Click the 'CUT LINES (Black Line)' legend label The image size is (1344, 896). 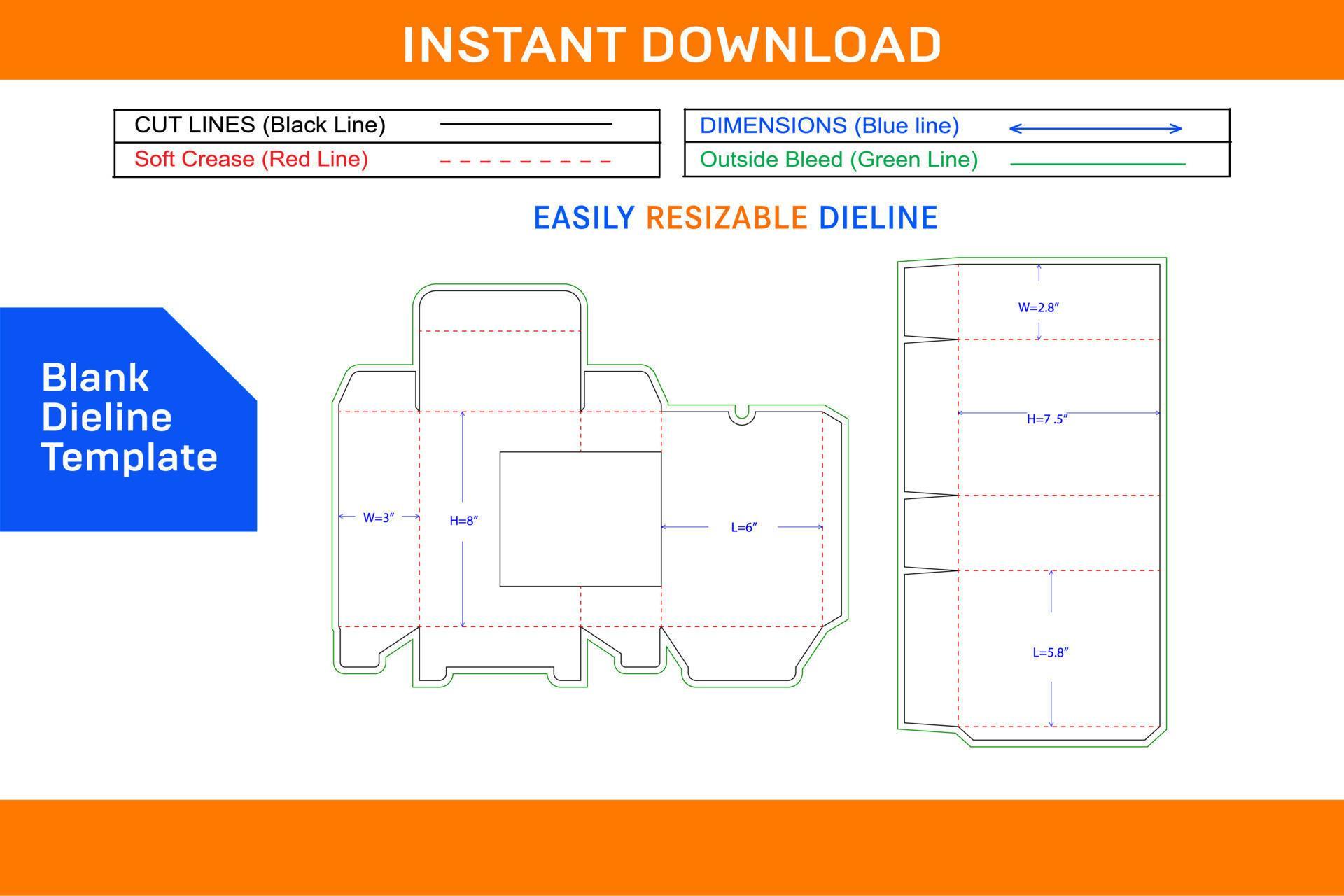pyautogui.click(x=260, y=125)
